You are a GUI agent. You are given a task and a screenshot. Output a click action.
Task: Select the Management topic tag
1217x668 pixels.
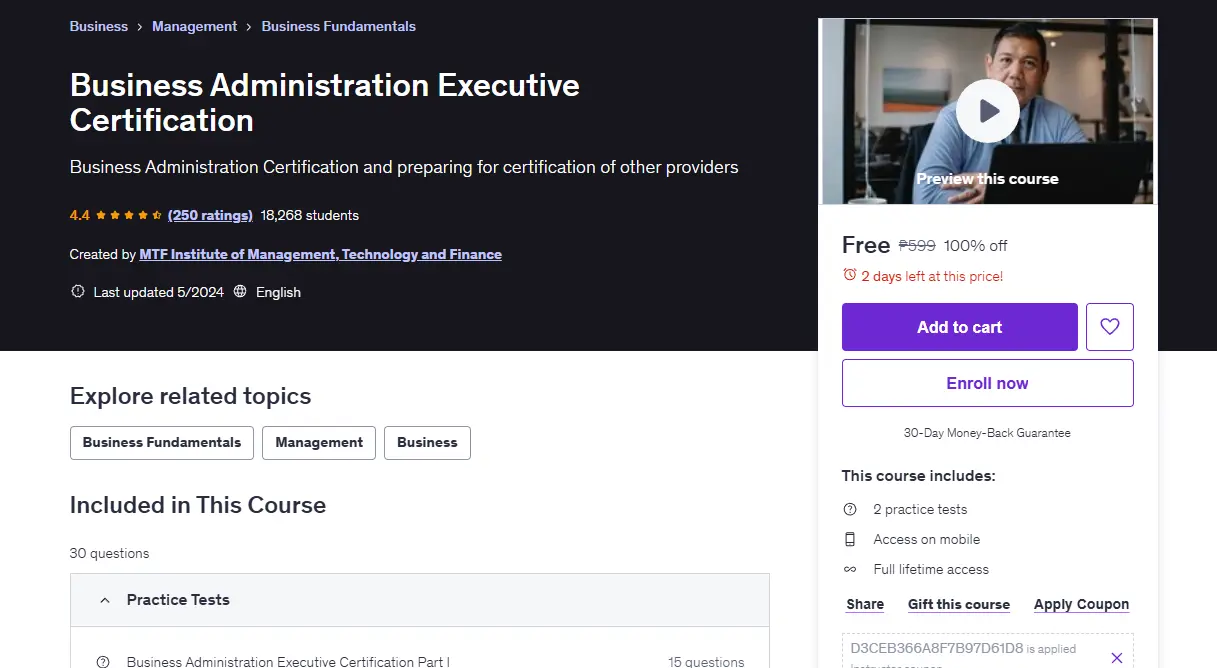pyautogui.click(x=319, y=443)
